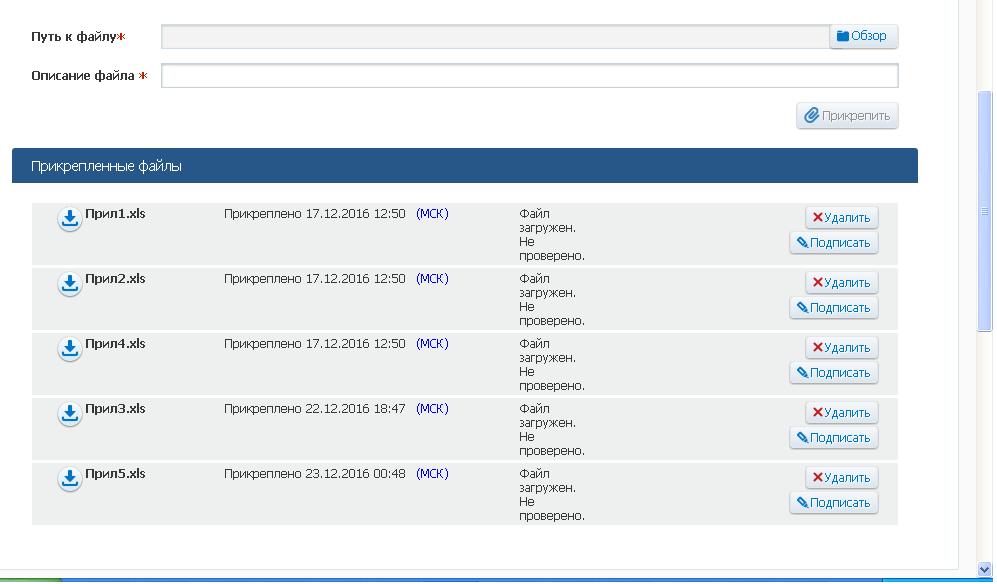997x584 pixels.
Task: Download the Прил2.xls file icon
Action: (x=69, y=285)
